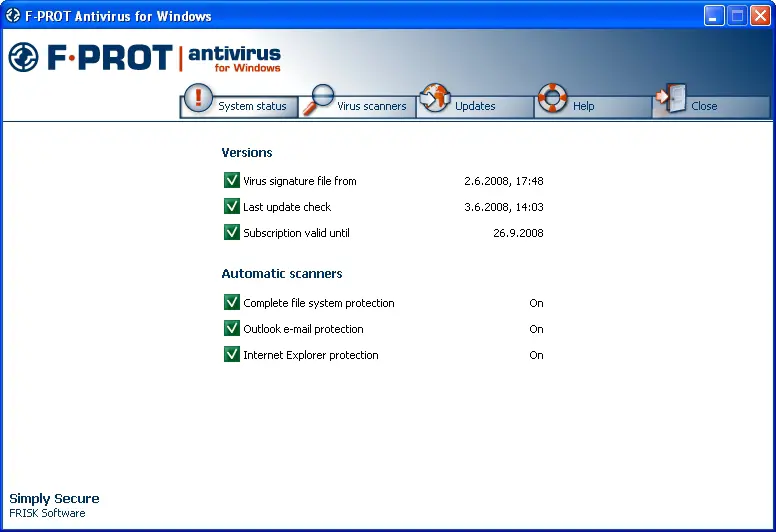Click On status for Internet Explorer protection
Screen dimensions: 776x532
(536, 355)
